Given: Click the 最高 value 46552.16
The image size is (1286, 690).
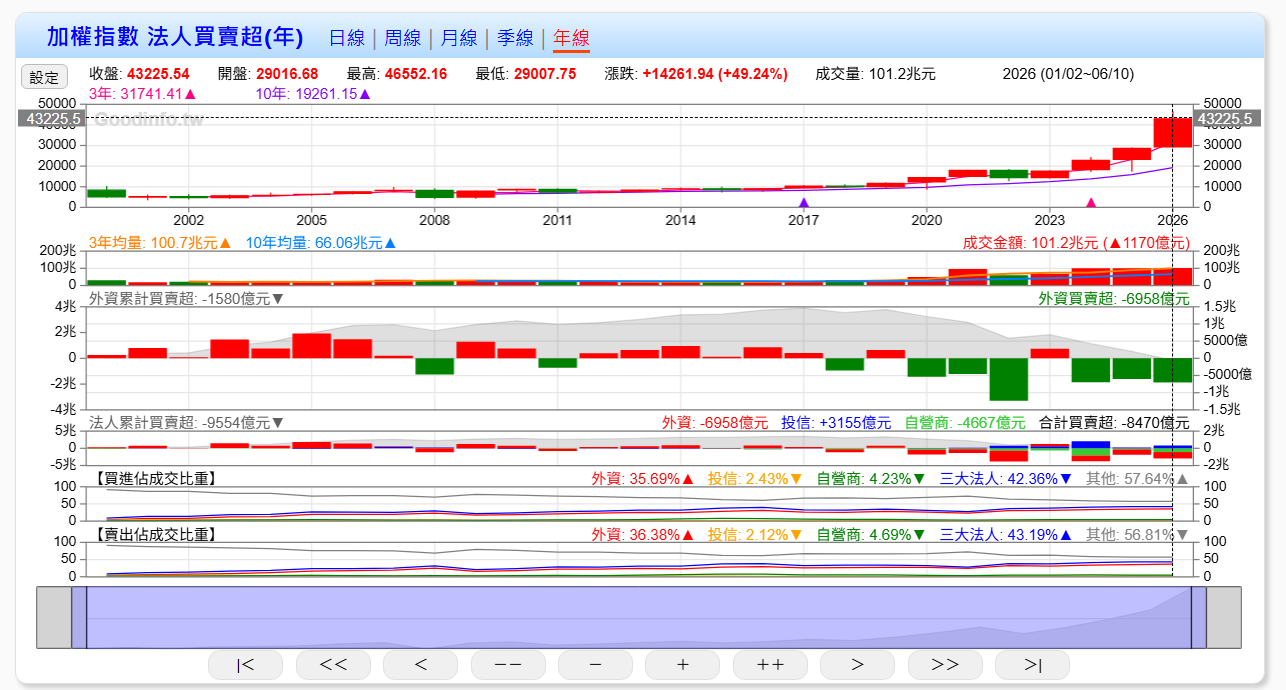Looking at the screenshot, I should point(416,74).
